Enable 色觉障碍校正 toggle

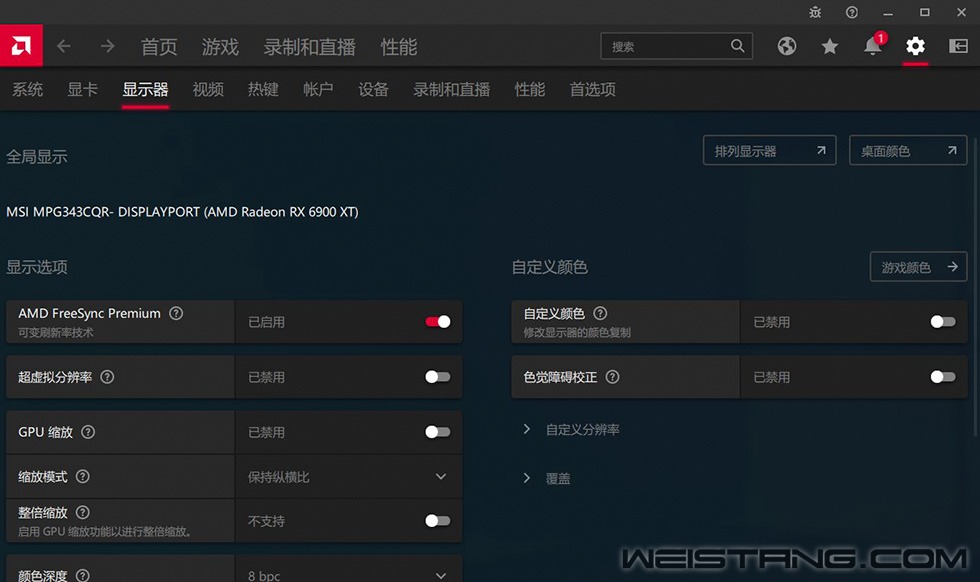(x=942, y=377)
